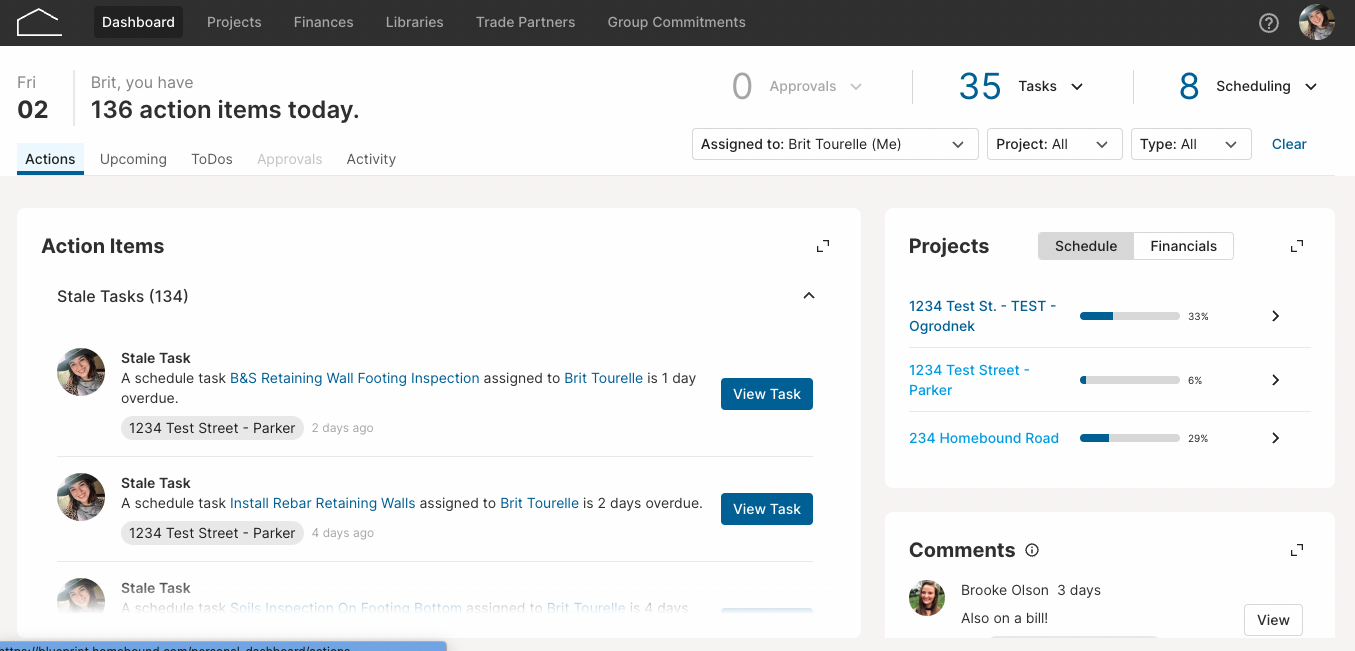Open the Project: All filter dropdown
The width and height of the screenshot is (1355, 651).
point(1055,144)
